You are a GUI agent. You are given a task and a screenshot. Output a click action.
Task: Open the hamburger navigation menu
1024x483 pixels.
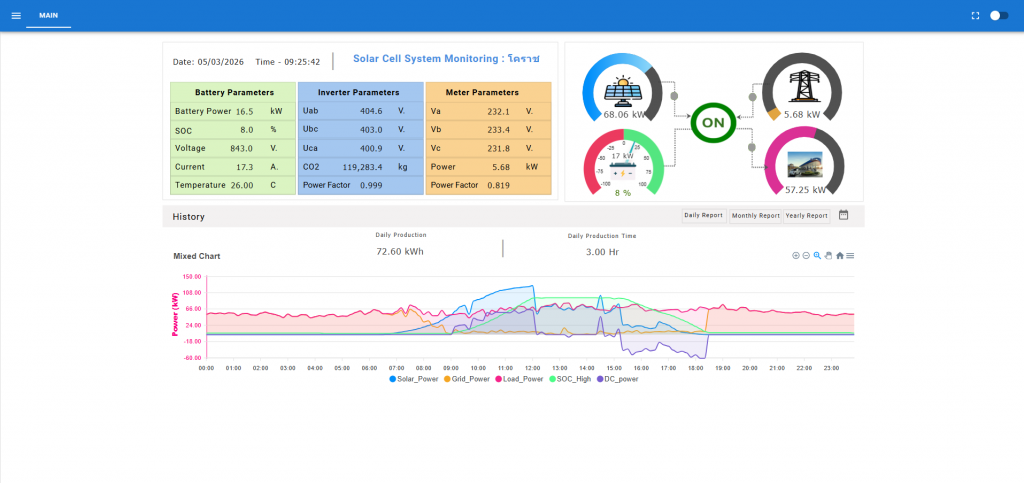[15, 16]
